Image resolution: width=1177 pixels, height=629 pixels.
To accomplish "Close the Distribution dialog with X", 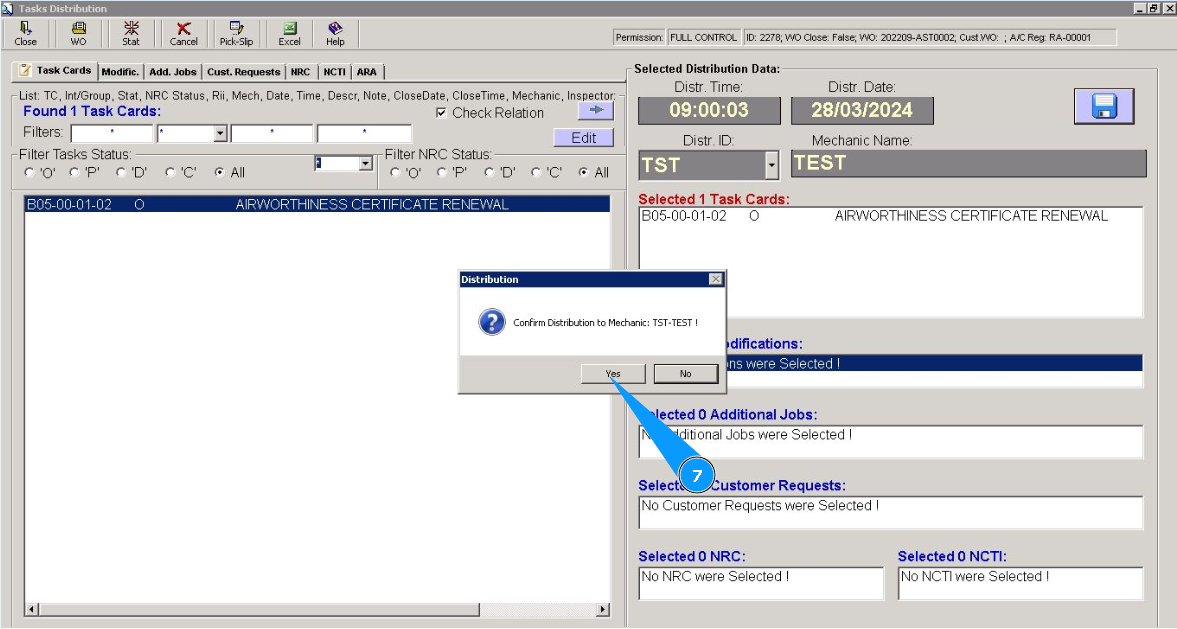I will point(716,279).
